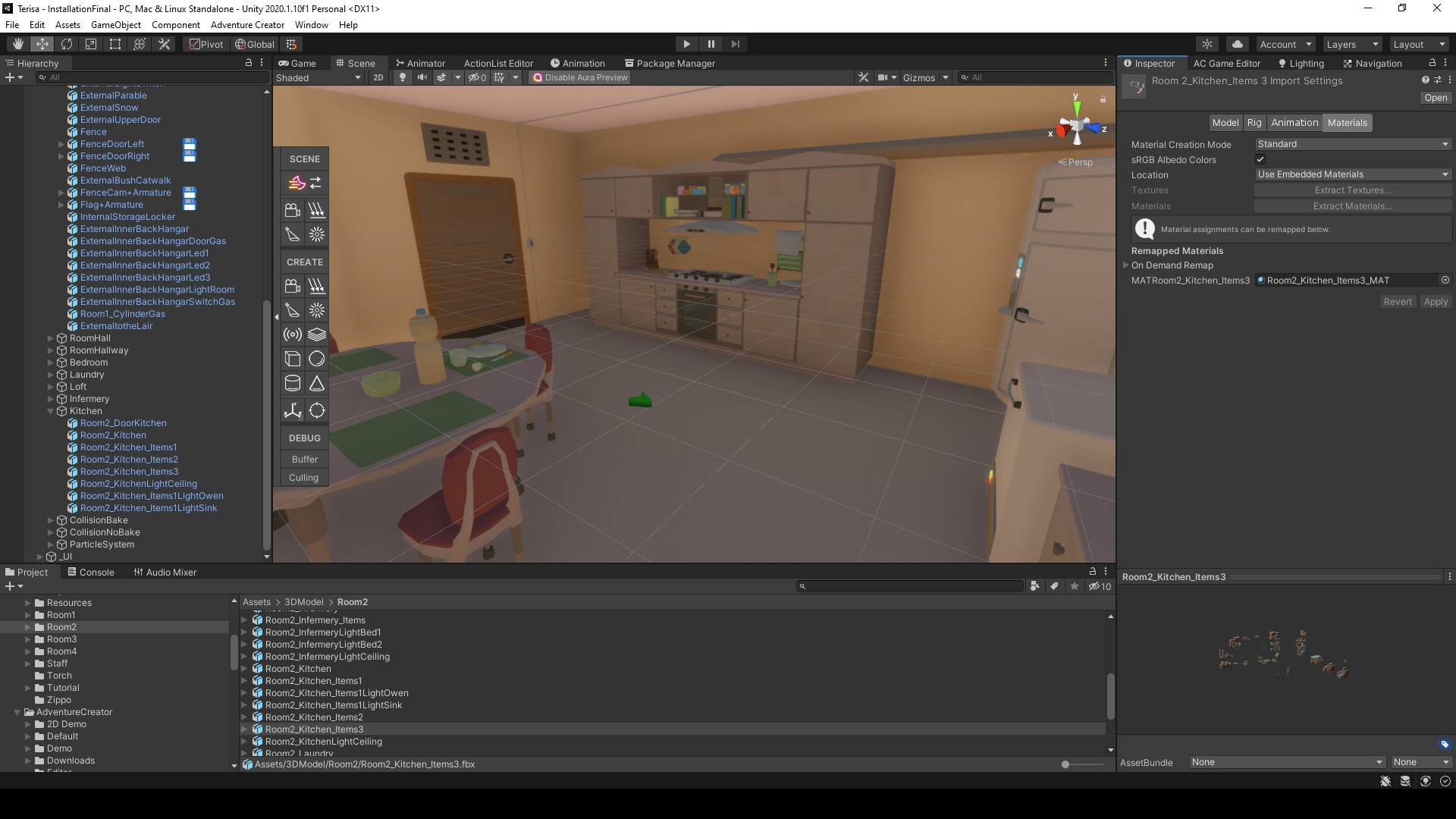Select the Move tool
Image resolution: width=1456 pixels, height=819 pixels.
coord(42,44)
